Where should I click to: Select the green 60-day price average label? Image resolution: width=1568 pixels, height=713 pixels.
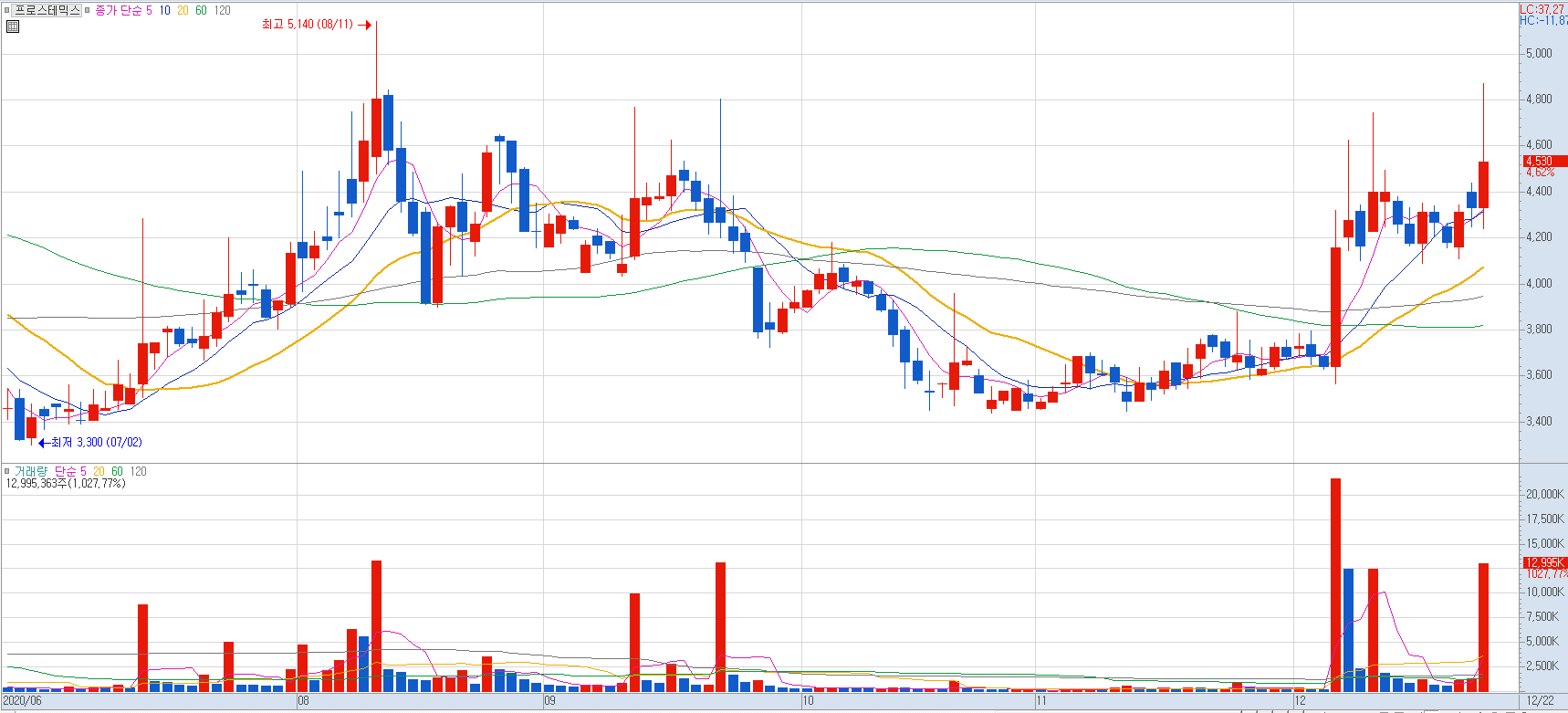201,10
